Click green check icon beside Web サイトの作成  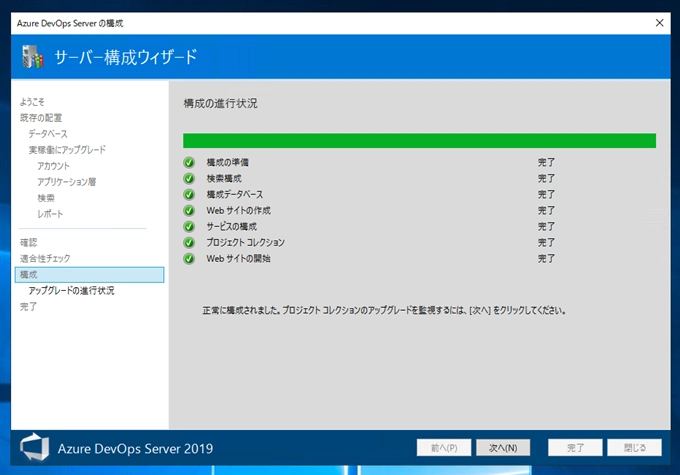(x=189, y=211)
